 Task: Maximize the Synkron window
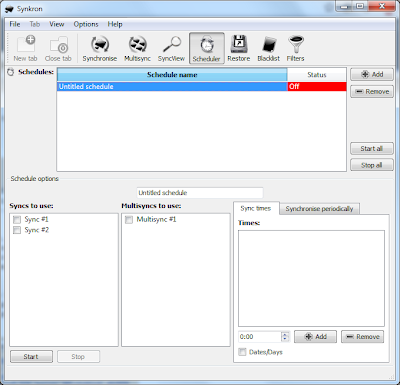pos(360,6)
